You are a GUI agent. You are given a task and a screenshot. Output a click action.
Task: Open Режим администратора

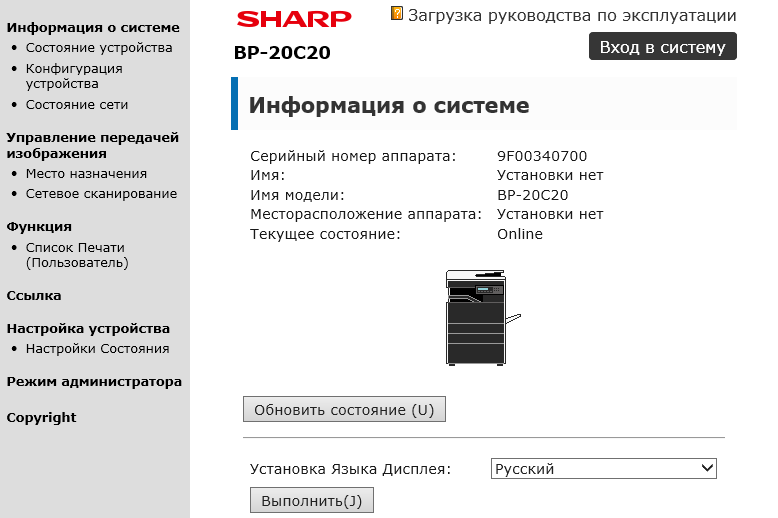click(94, 382)
